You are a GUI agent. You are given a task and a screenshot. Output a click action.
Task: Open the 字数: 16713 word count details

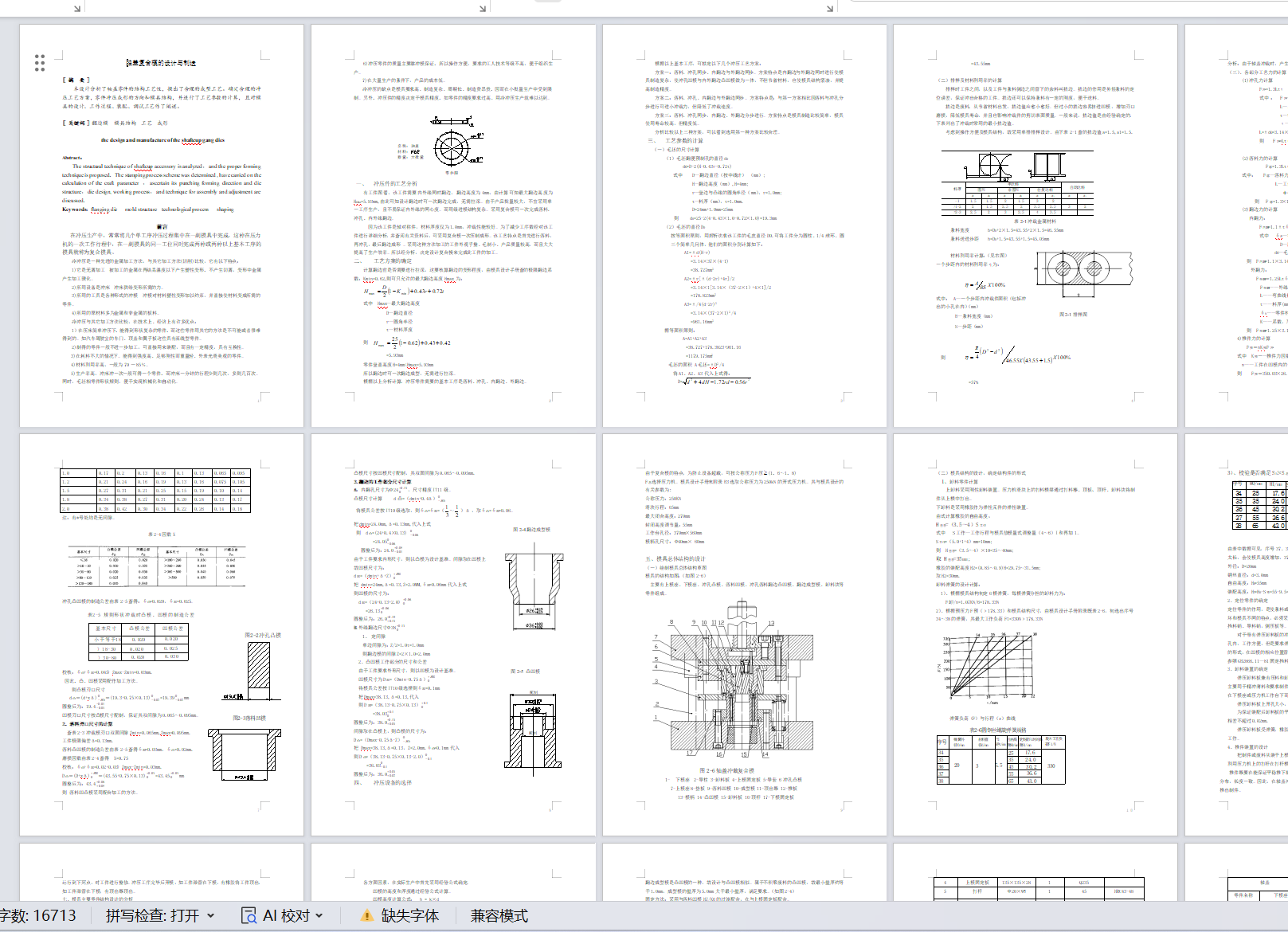click(38, 916)
